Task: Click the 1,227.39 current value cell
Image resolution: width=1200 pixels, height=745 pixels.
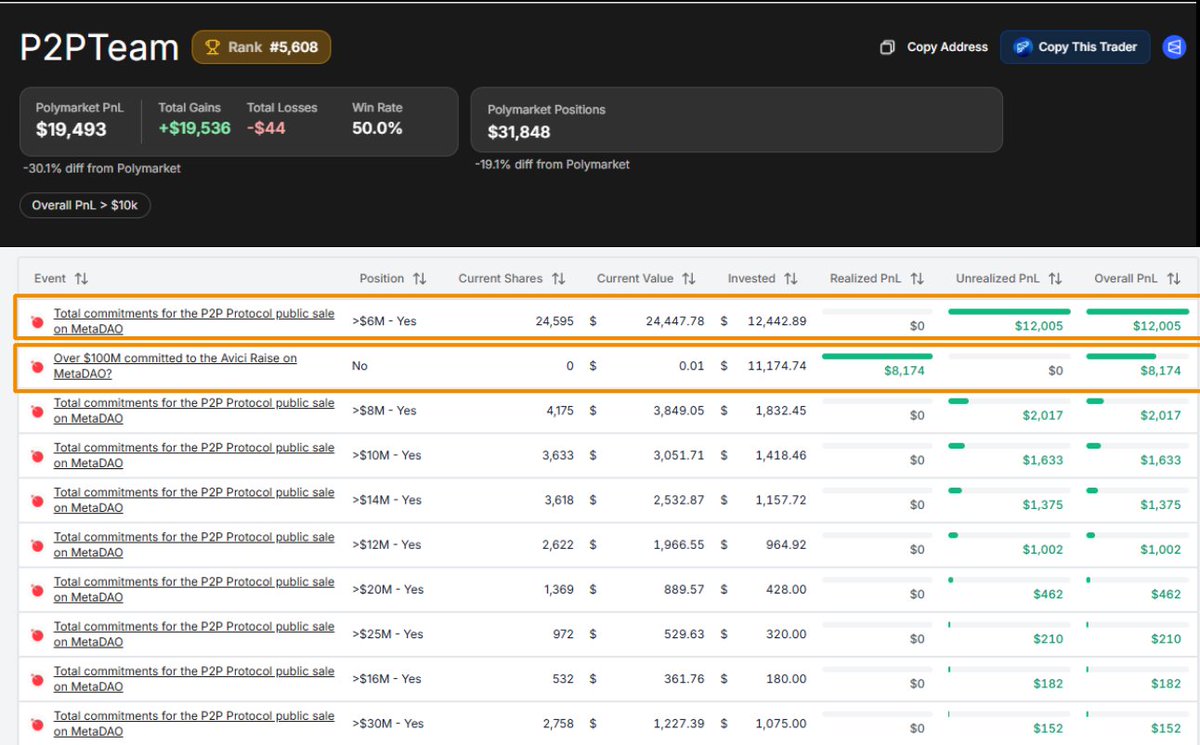Action: coord(681,723)
